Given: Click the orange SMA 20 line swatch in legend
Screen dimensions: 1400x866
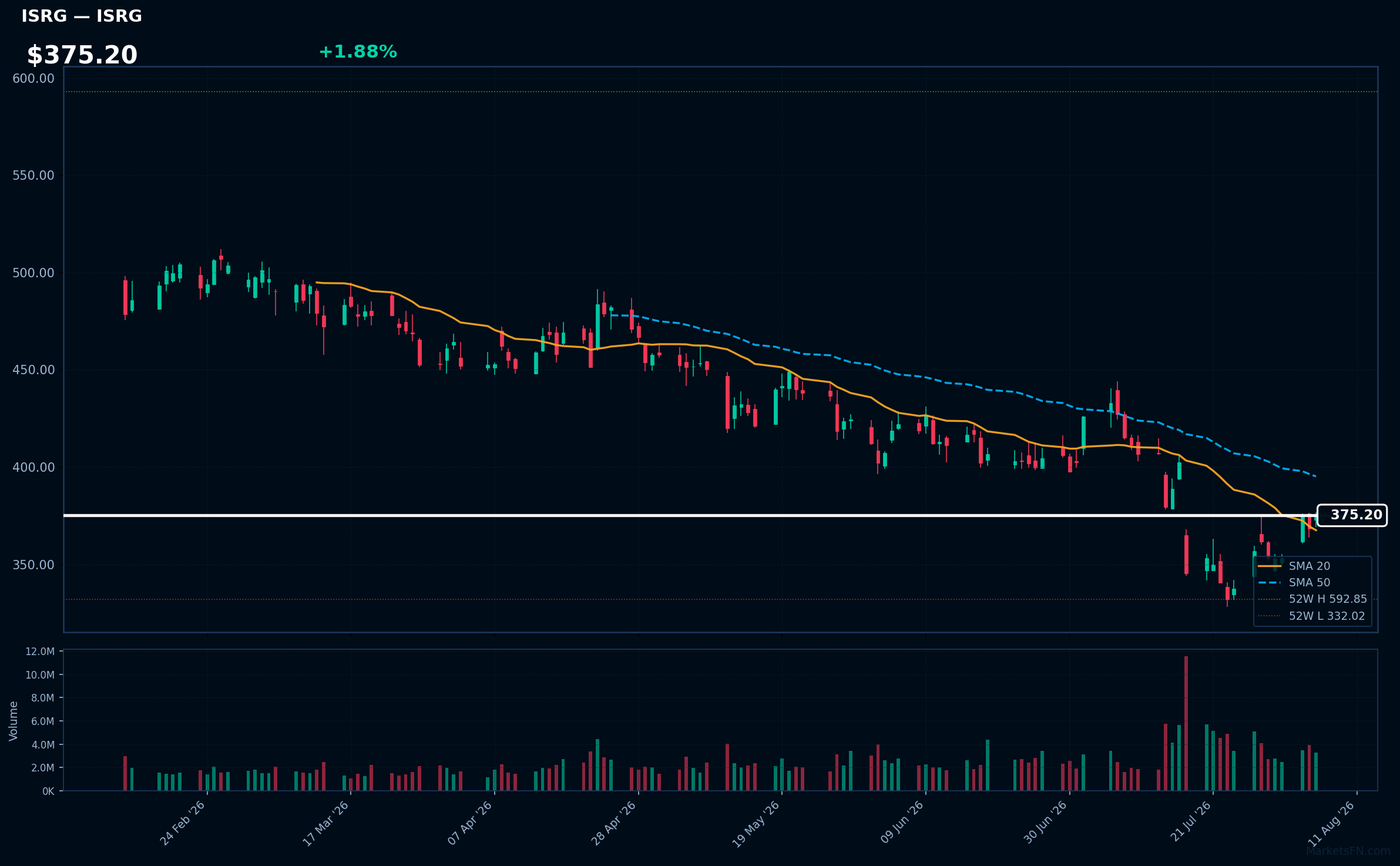Looking at the screenshot, I should tap(1270, 566).
